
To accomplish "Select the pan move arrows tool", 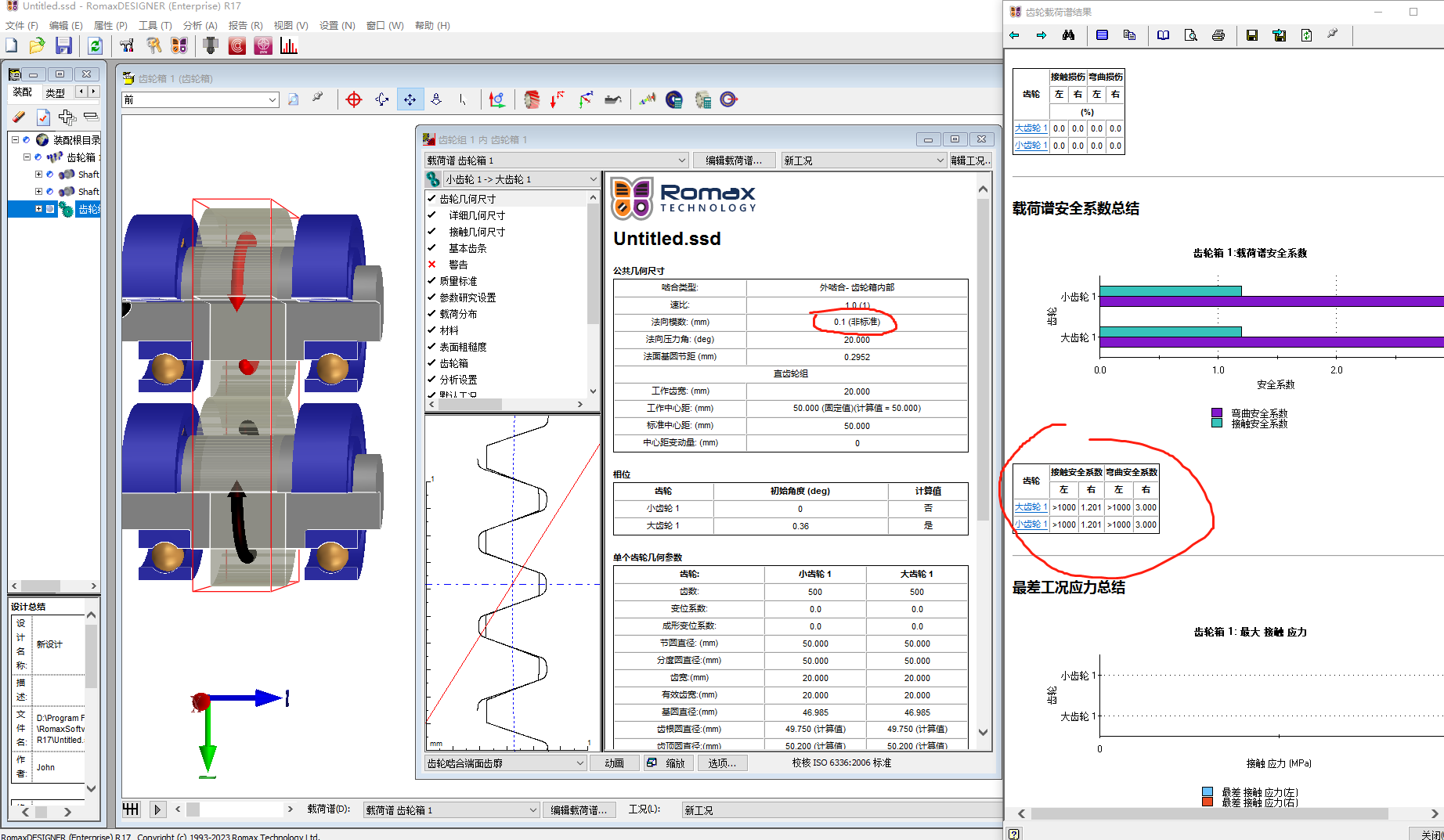I will [x=410, y=99].
